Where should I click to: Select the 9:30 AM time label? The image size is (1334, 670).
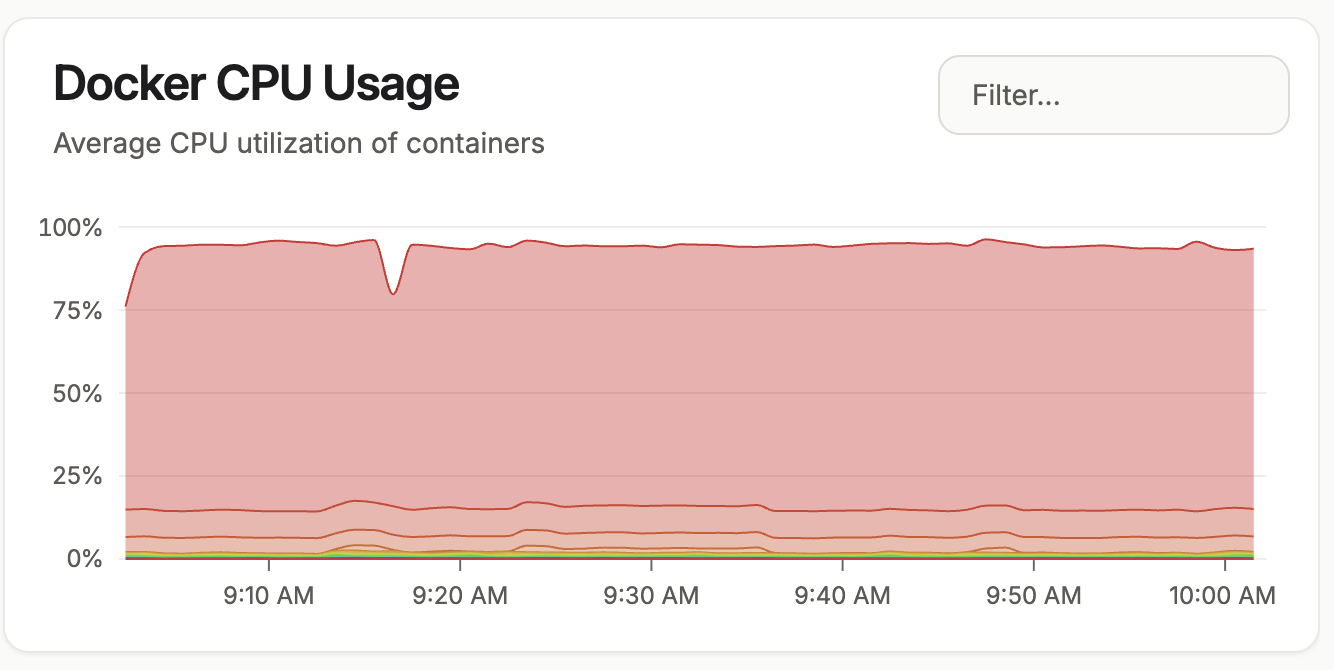point(651,596)
